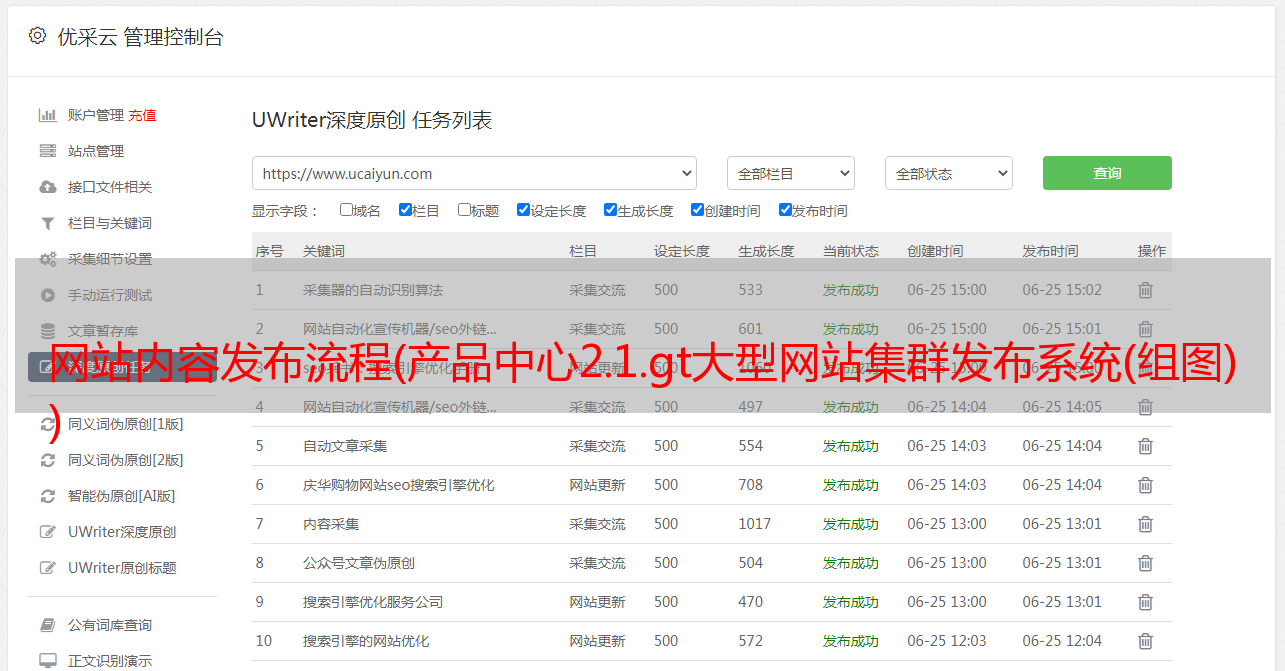Uncheck the 设定长度 field checkbox
This screenshot has width=1285, height=671.
tap(523, 210)
